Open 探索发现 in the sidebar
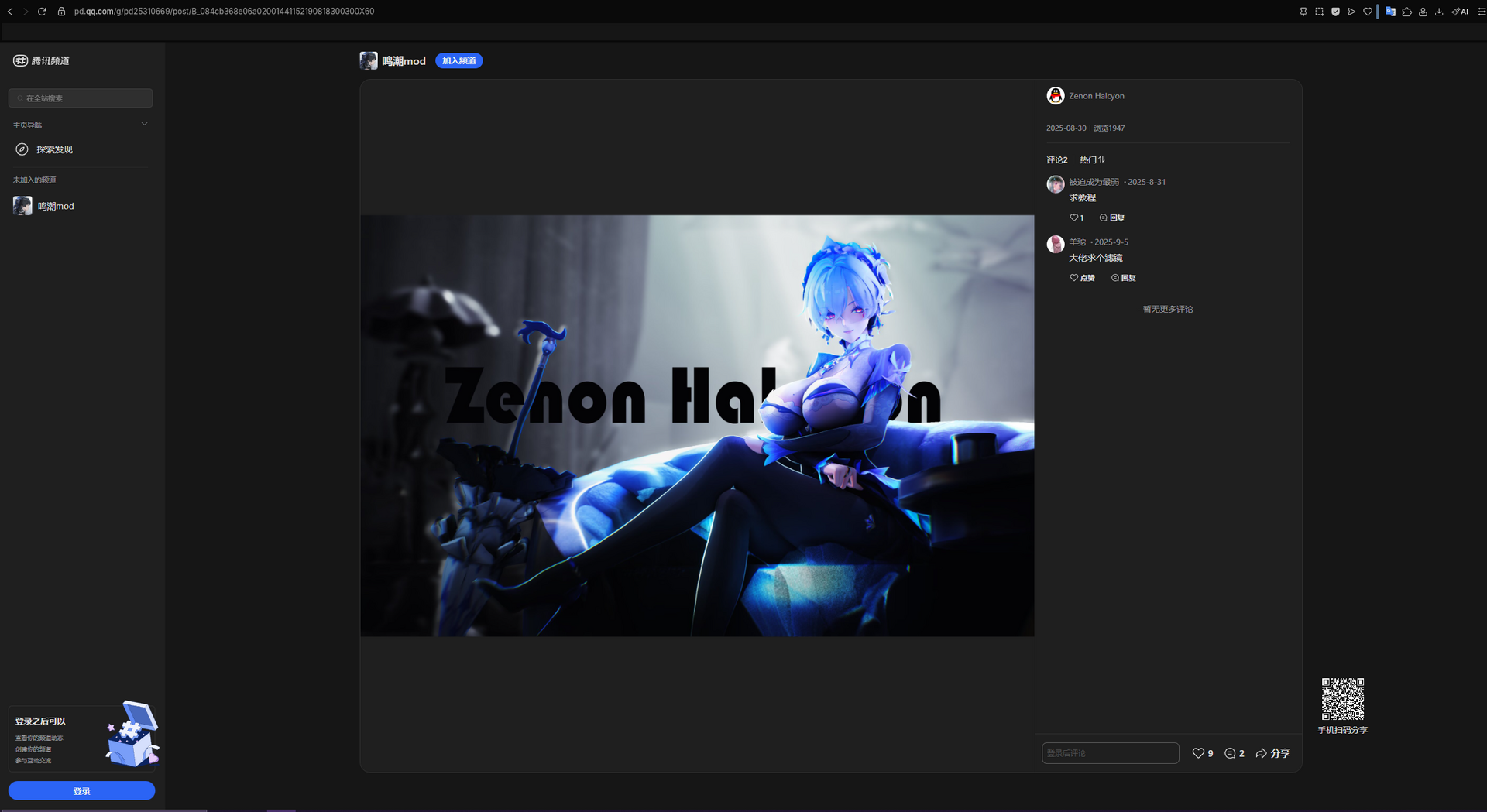The width and height of the screenshot is (1487, 812). coord(81,149)
